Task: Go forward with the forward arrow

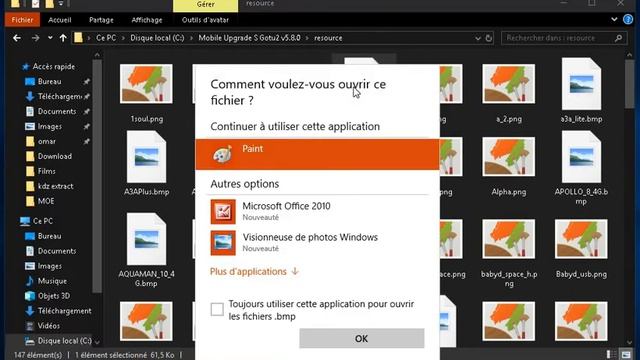Action: pyautogui.click(x=36, y=38)
